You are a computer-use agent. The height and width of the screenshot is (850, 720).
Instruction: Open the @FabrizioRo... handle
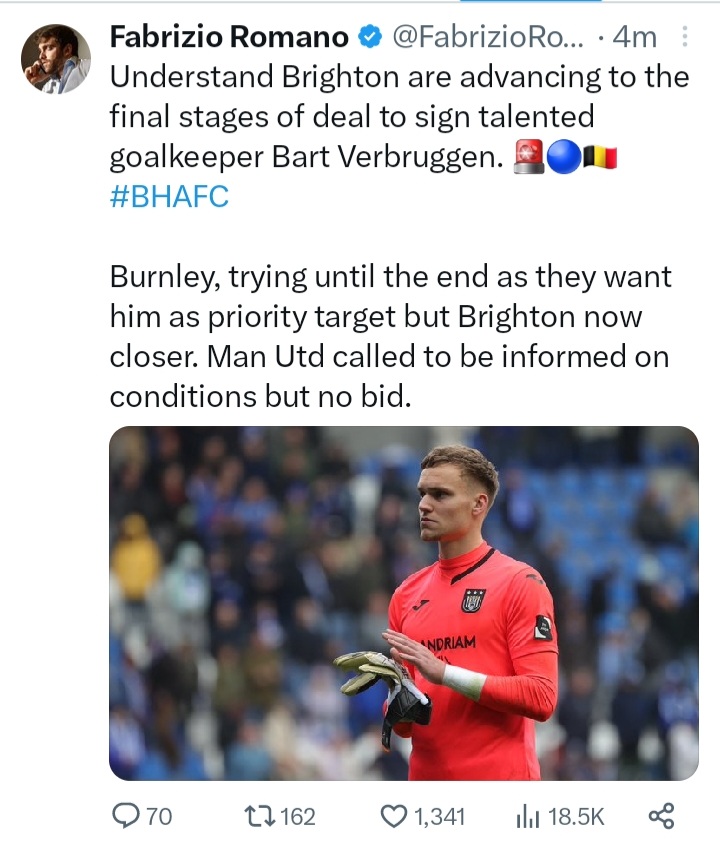pyautogui.click(x=488, y=37)
